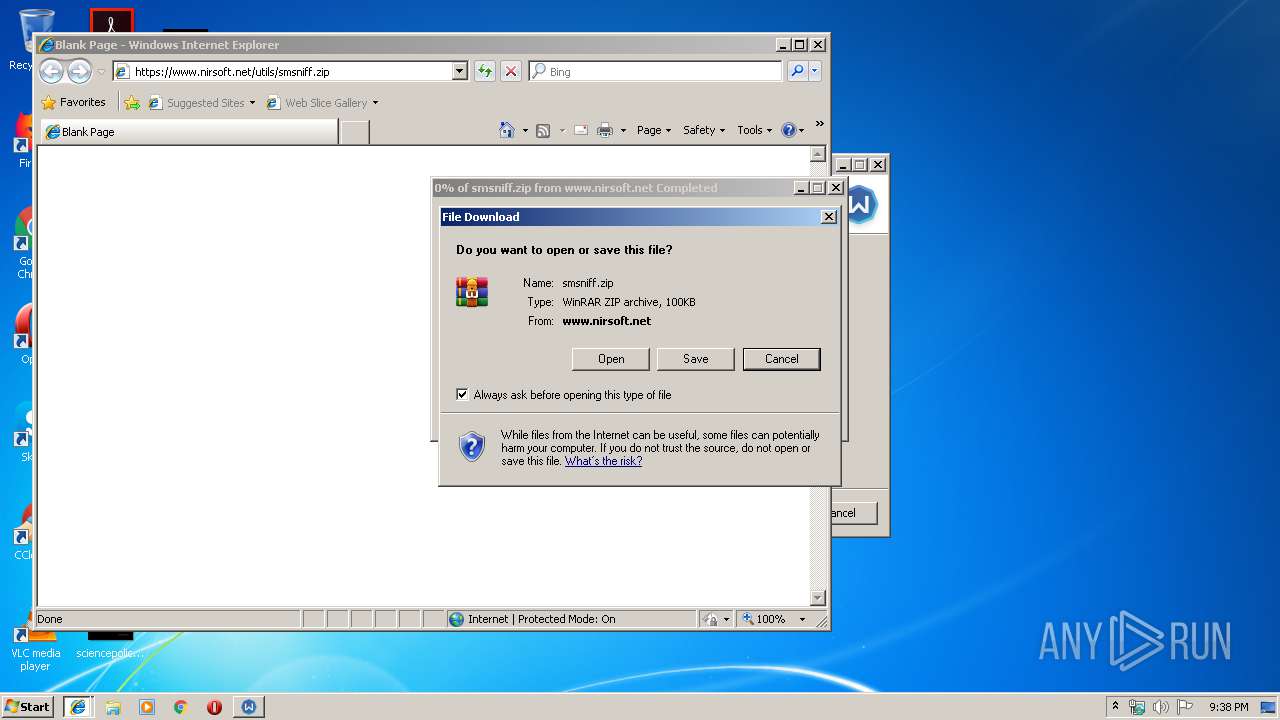
Task: Expand the Suggested Sites dropdown
Action: (x=252, y=103)
